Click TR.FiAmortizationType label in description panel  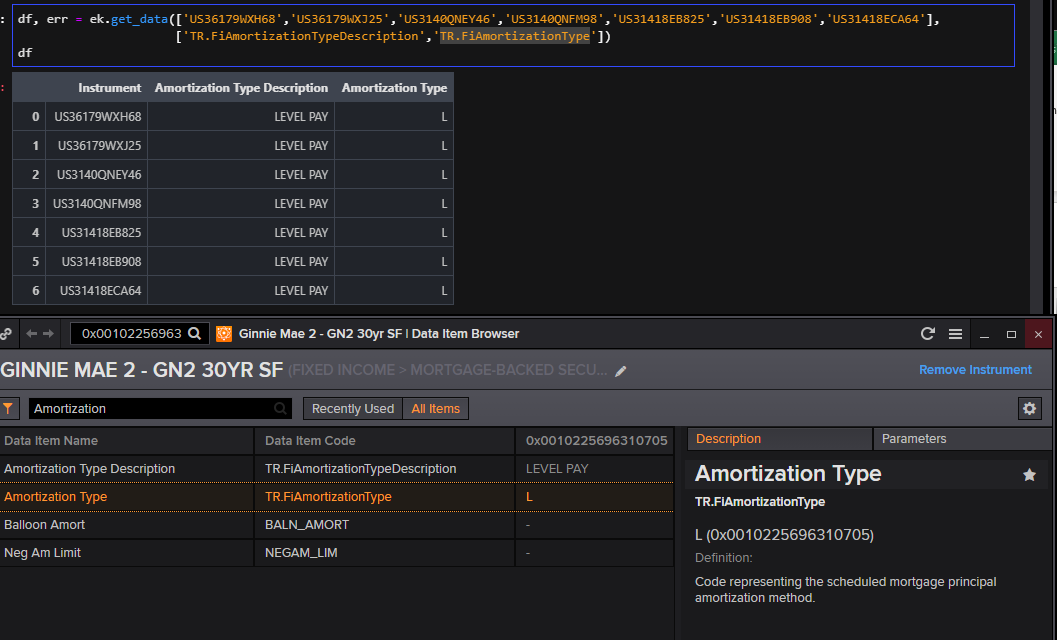pos(760,502)
